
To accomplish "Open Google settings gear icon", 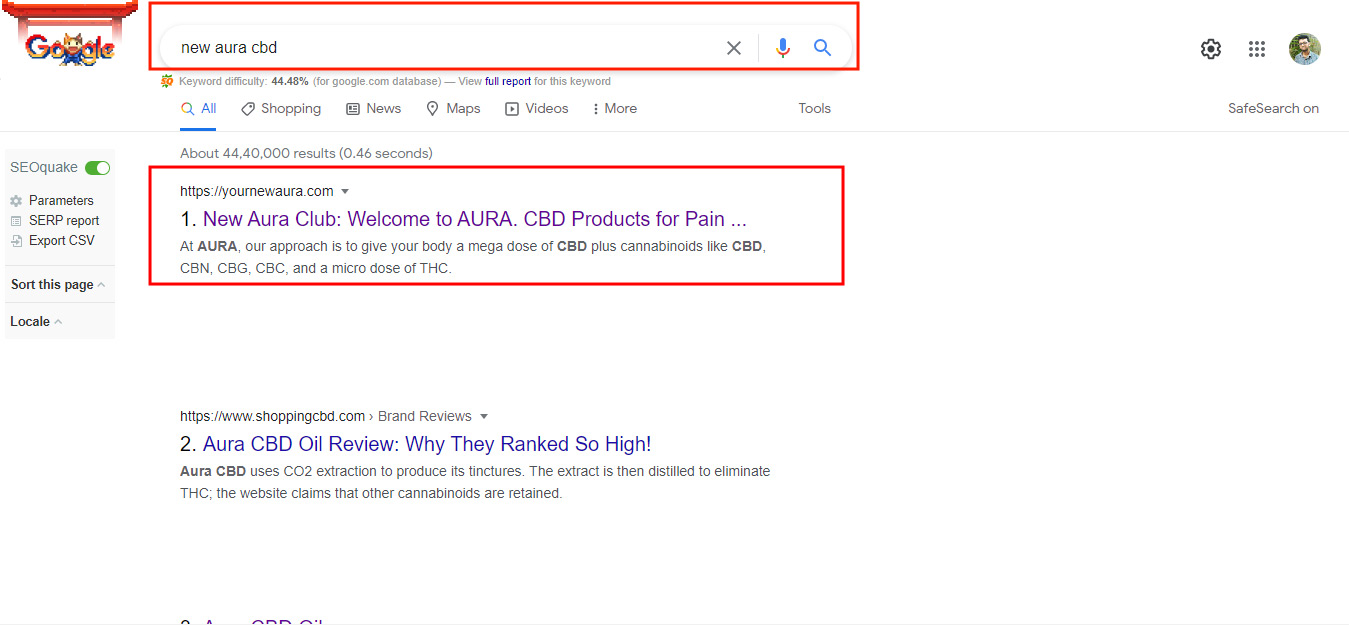I will (1211, 49).
